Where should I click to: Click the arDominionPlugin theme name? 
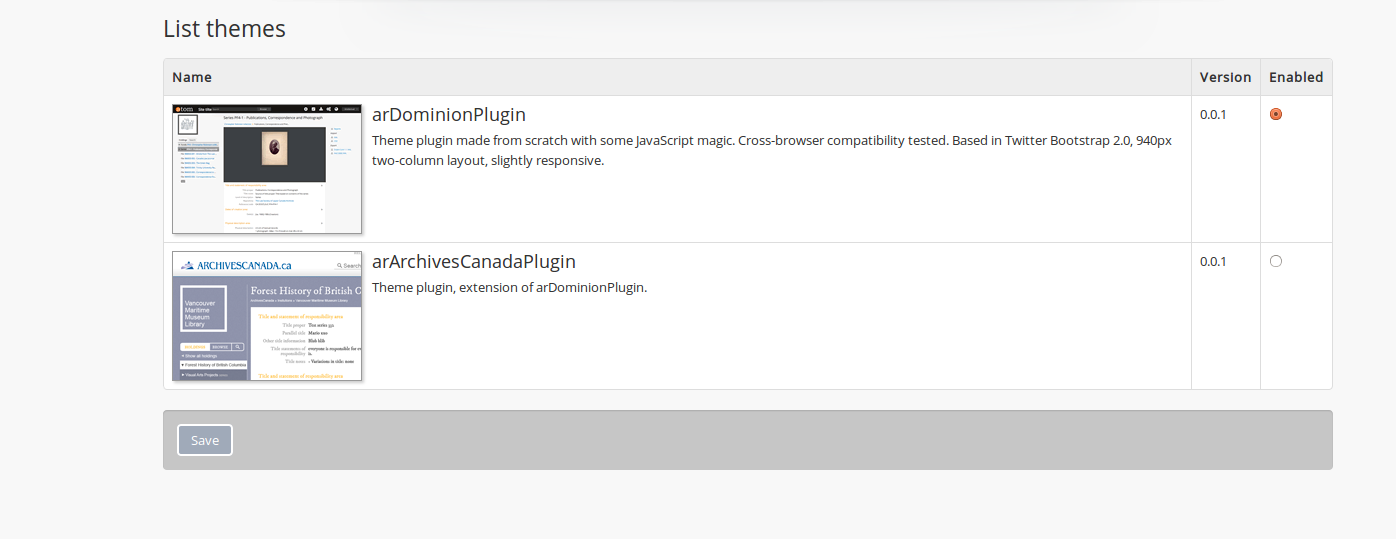pyautogui.click(x=448, y=114)
